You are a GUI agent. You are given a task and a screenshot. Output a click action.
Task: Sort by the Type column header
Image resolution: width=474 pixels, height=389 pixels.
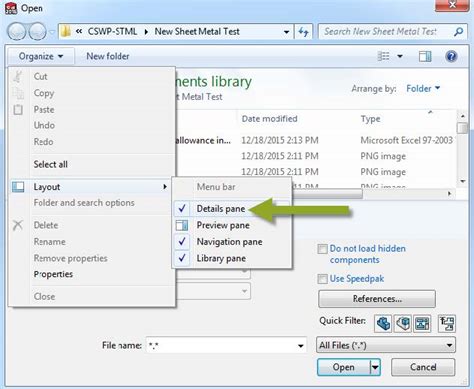(370, 119)
